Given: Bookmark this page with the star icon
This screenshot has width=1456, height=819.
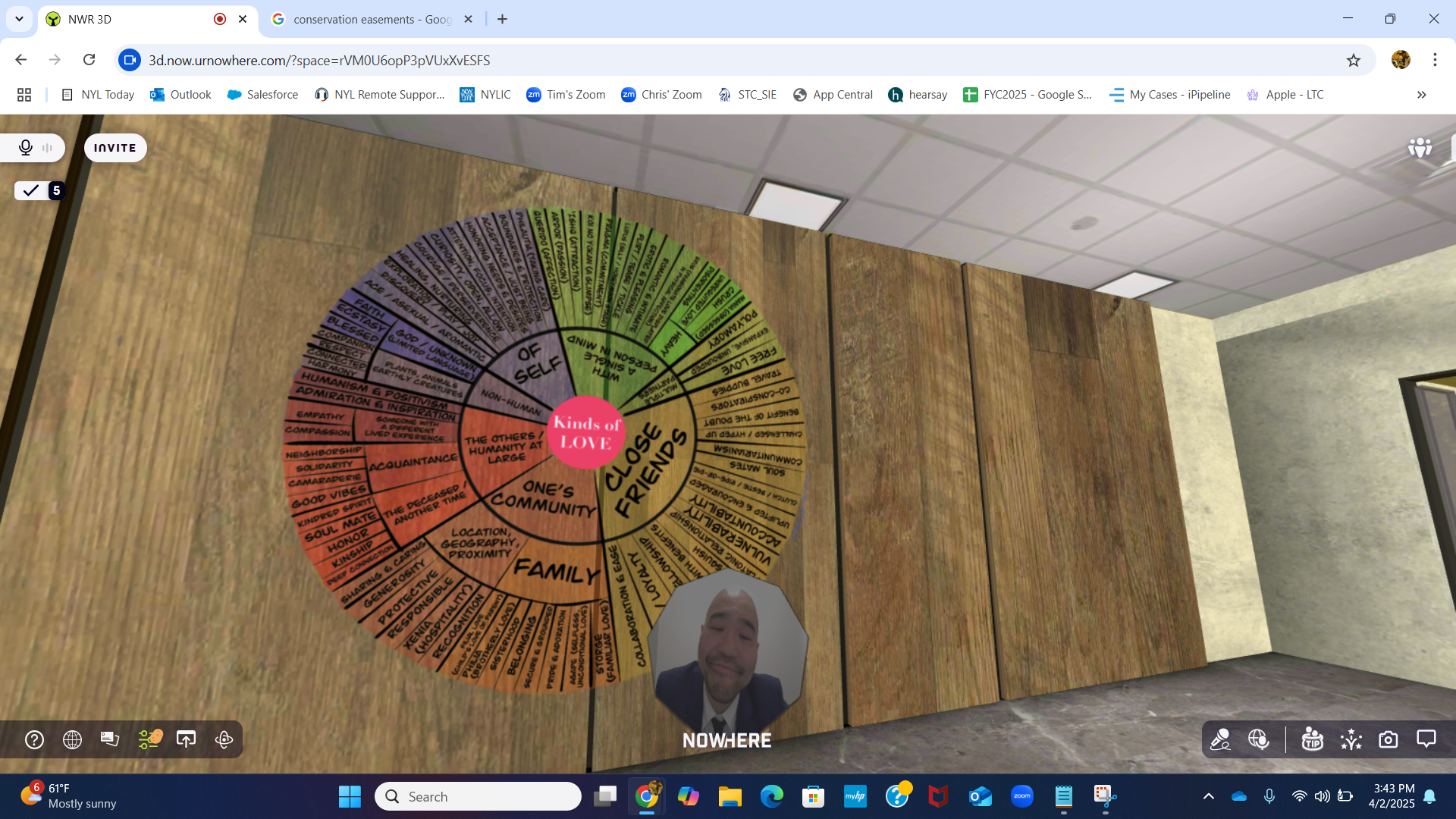Looking at the screenshot, I should pyautogui.click(x=1354, y=60).
